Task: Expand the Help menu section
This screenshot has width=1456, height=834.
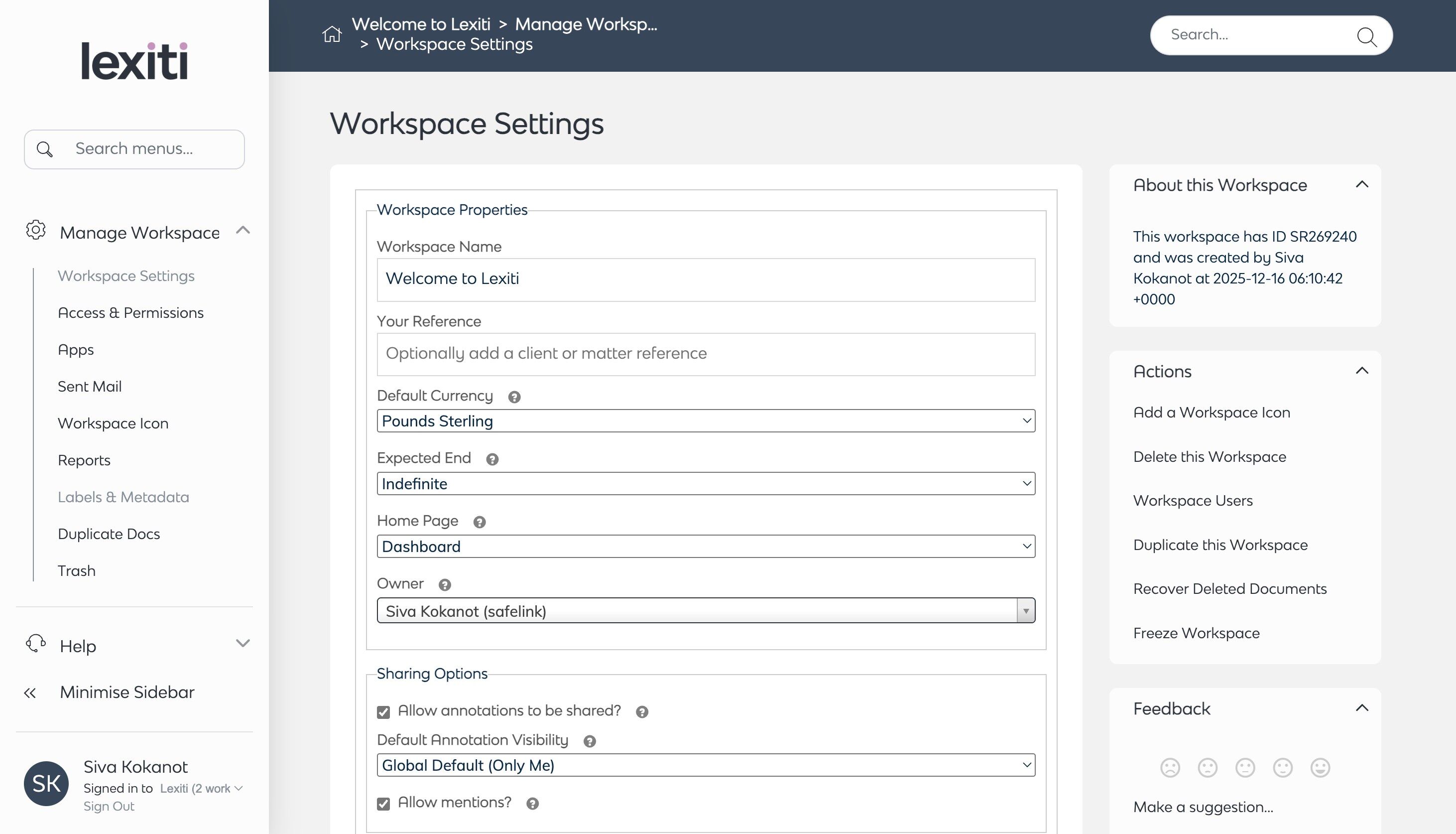Action: pyautogui.click(x=243, y=643)
